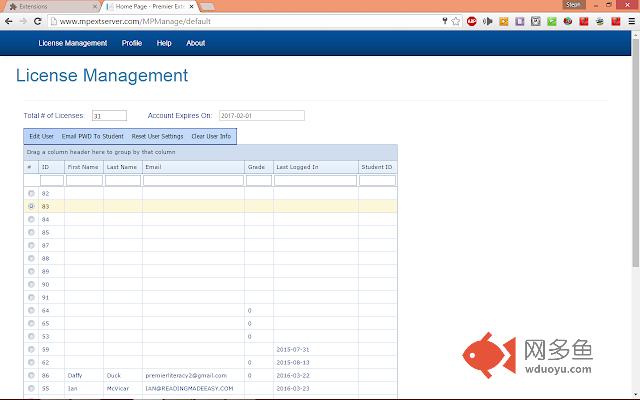Click the First Name filter box
Screen dimensions: 640x400
click(x=84, y=180)
